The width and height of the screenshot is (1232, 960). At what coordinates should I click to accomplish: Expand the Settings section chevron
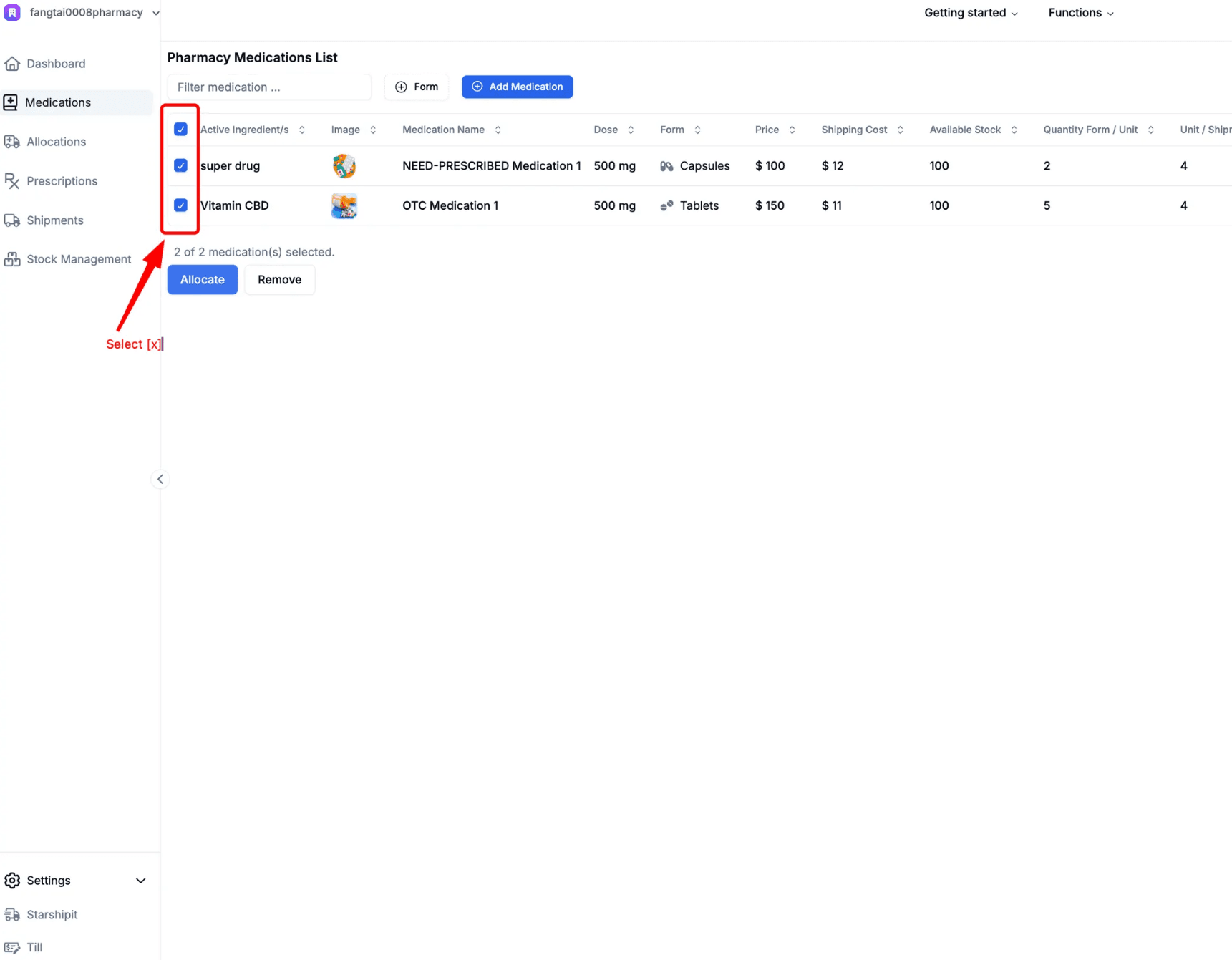point(141,881)
